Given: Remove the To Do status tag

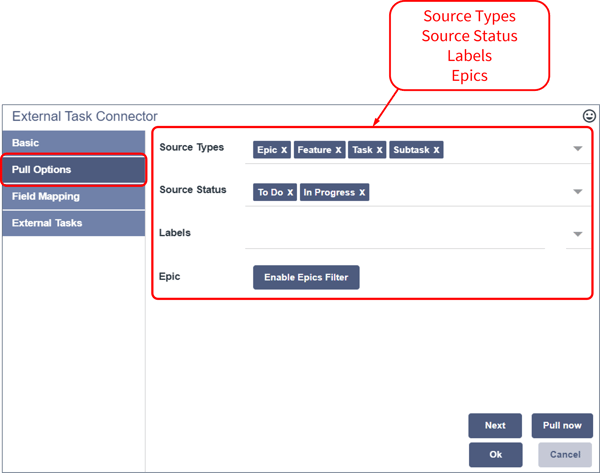Looking at the screenshot, I should coord(290,192).
